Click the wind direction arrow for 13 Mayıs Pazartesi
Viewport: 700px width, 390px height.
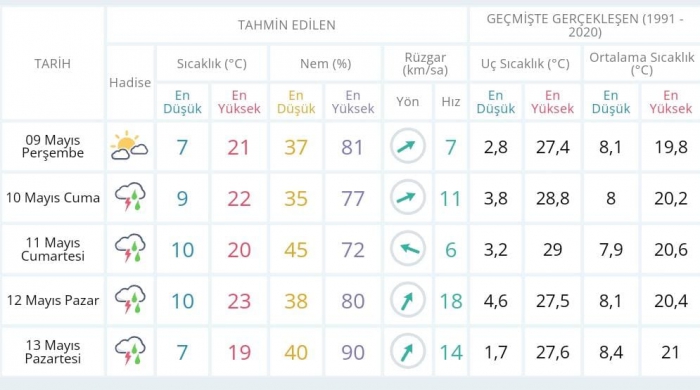point(408,351)
